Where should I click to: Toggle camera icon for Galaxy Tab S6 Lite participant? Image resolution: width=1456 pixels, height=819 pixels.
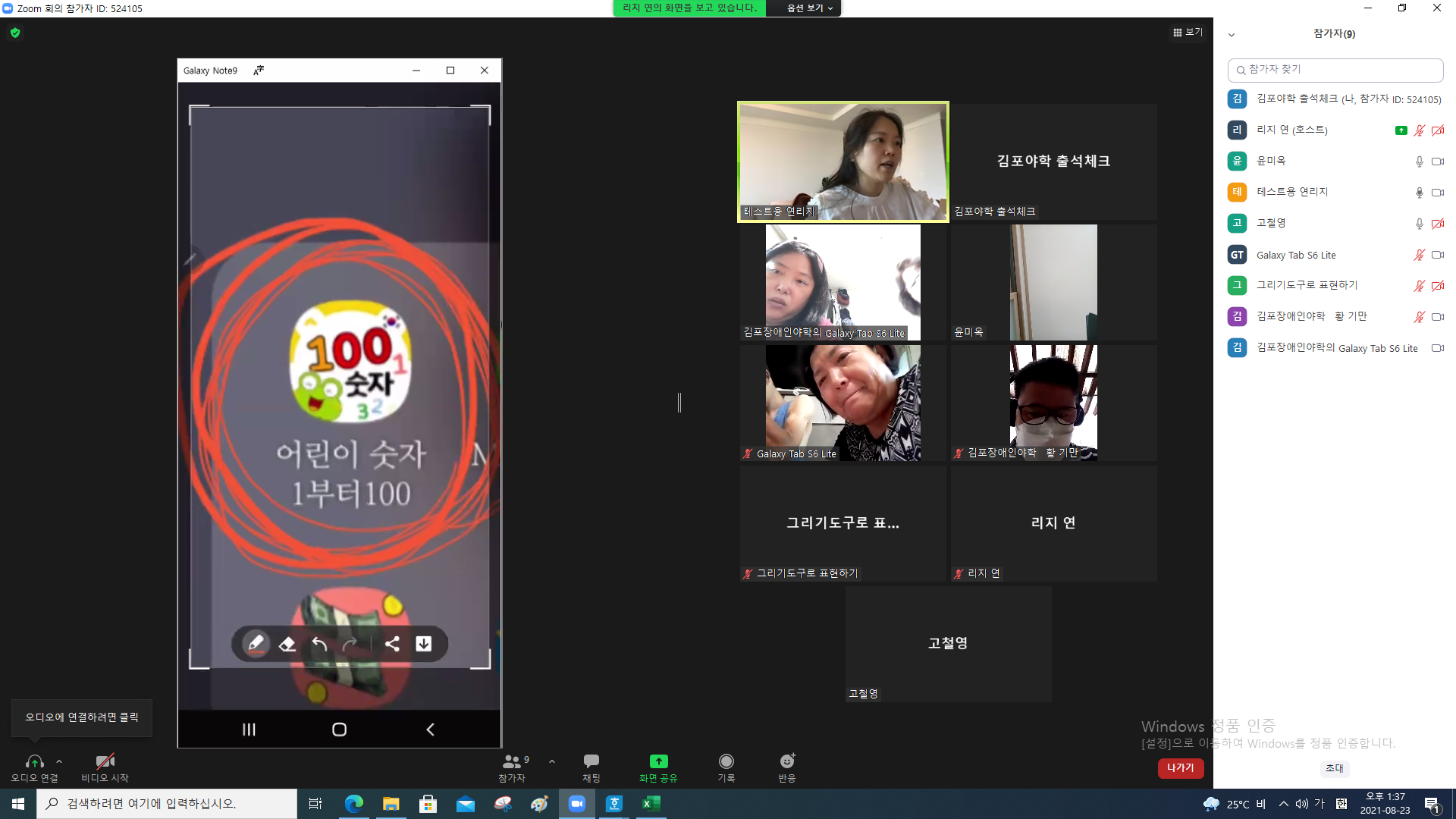click(x=1438, y=255)
